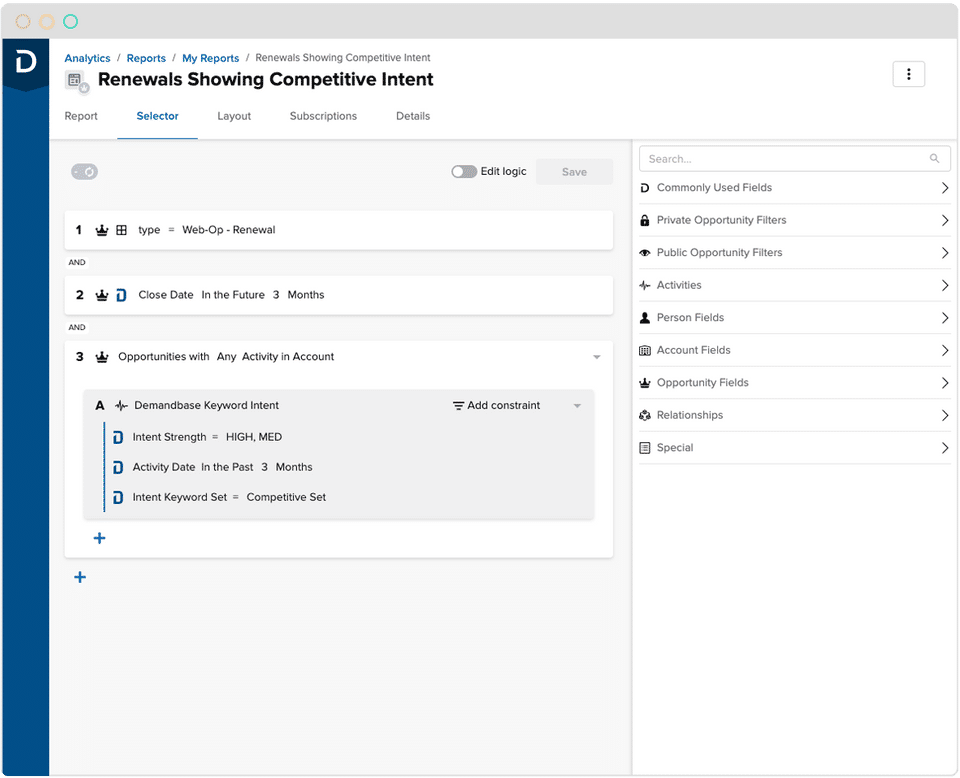Select the Selector tab
960x778 pixels.
pos(157,116)
